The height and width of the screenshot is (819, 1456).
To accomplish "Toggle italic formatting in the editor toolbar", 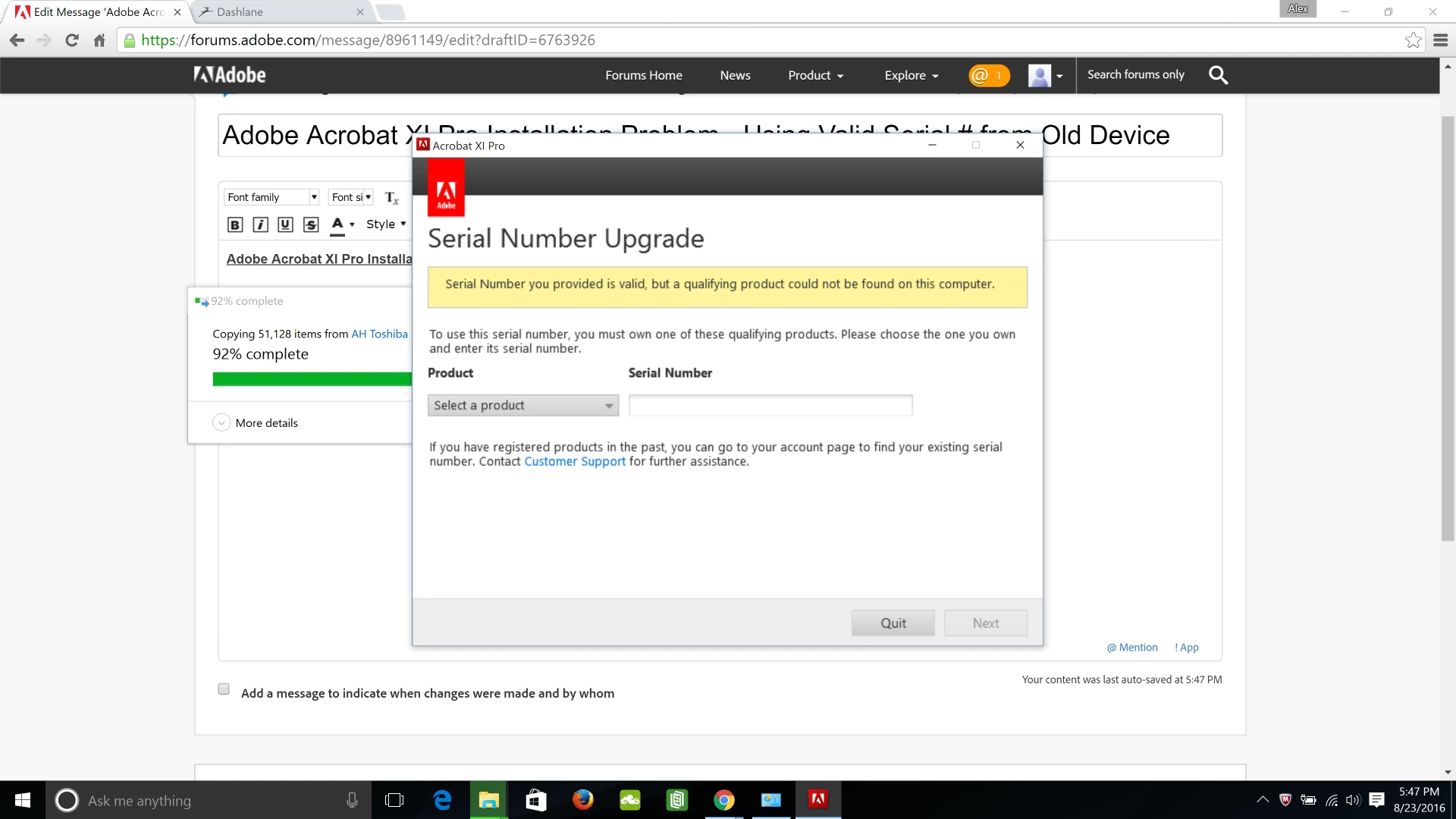I will tap(260, 224).
